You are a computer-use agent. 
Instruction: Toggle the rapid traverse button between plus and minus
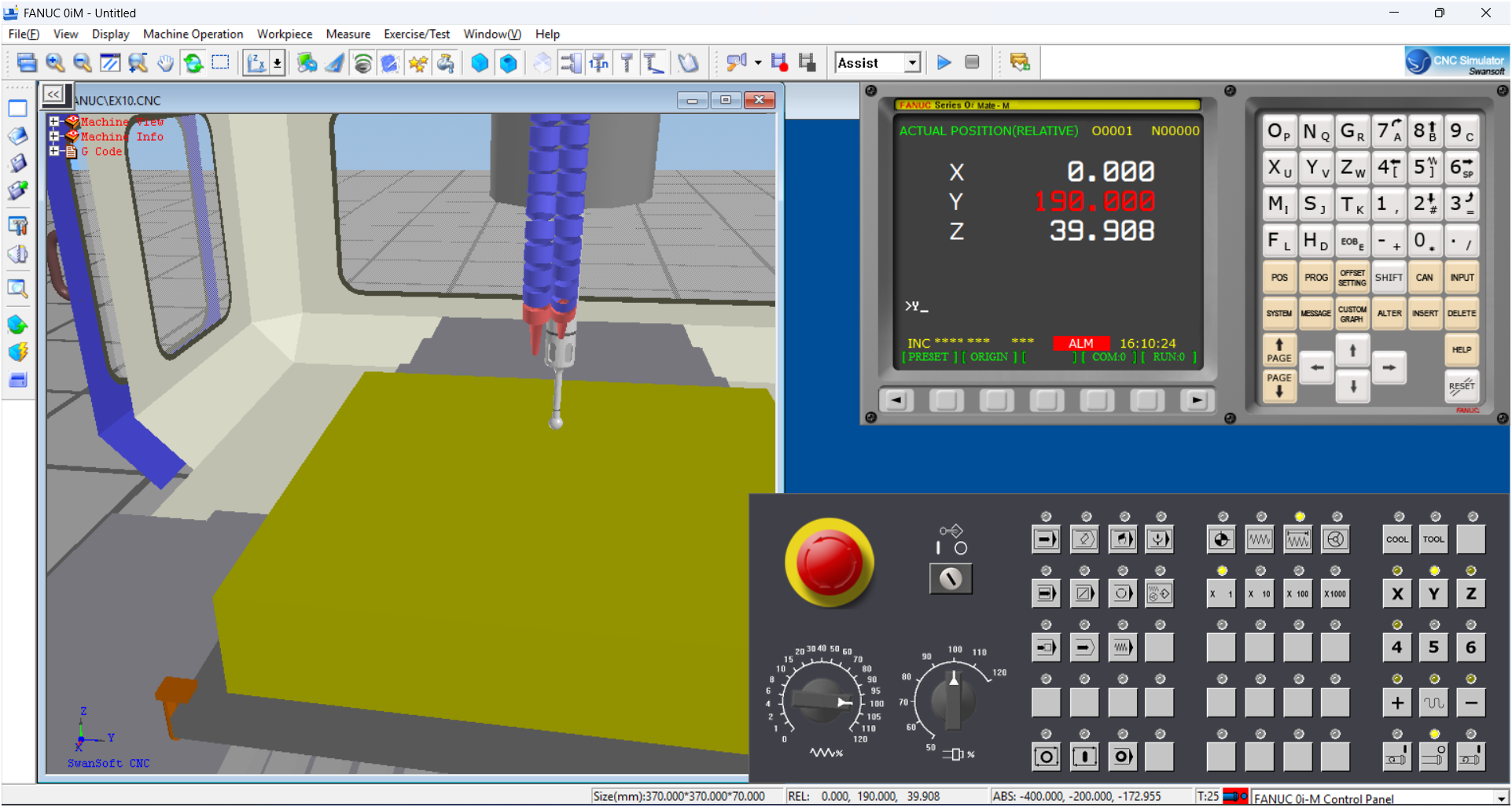1434,703
